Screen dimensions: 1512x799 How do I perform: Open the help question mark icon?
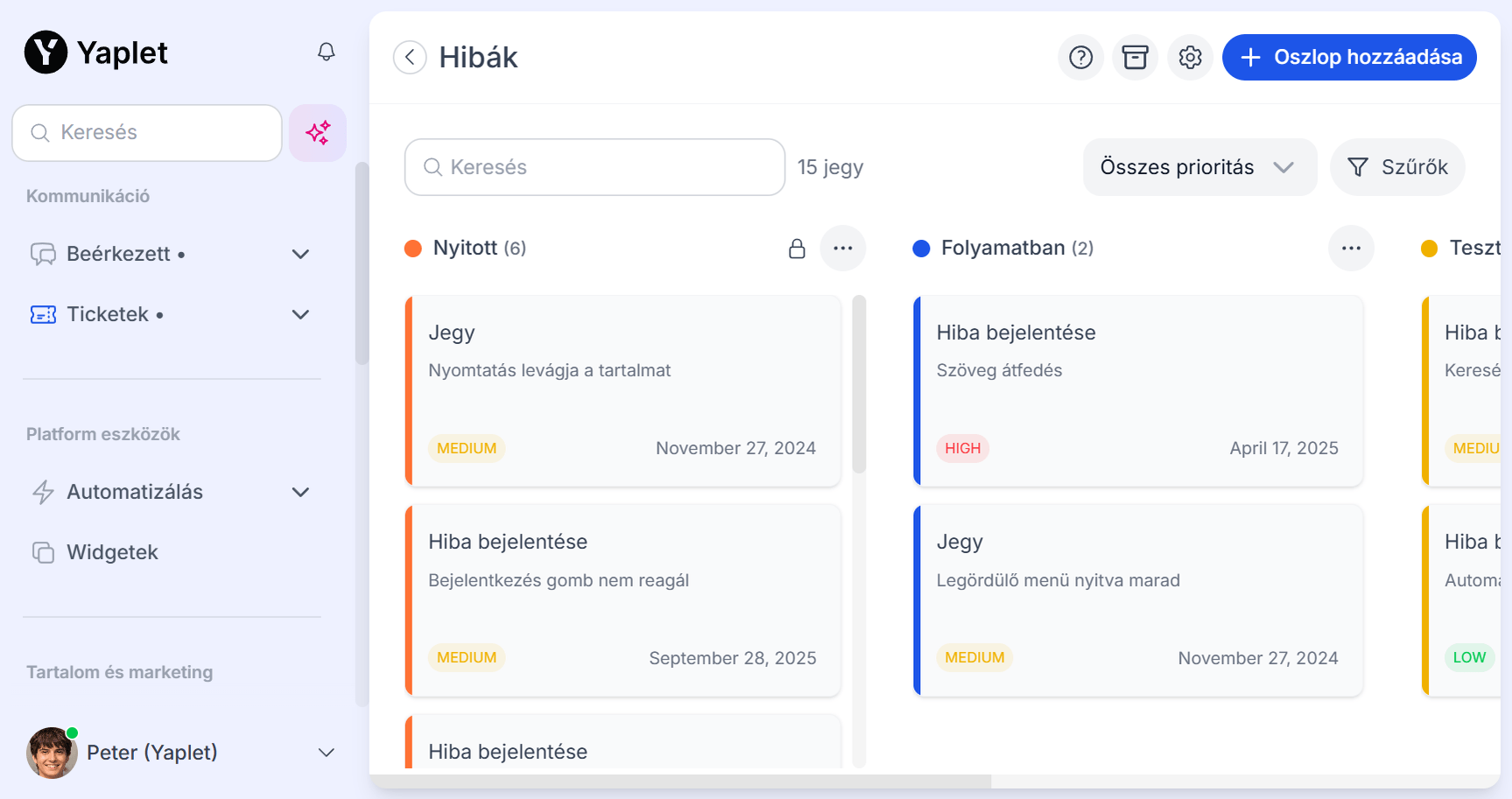[x=1080, y=58]
